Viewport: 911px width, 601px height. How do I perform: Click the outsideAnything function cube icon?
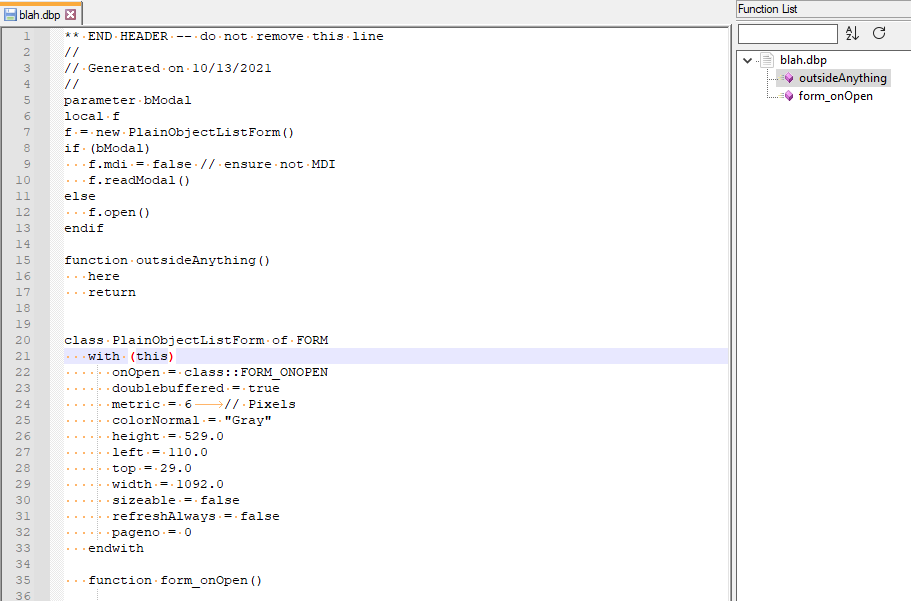789,78
